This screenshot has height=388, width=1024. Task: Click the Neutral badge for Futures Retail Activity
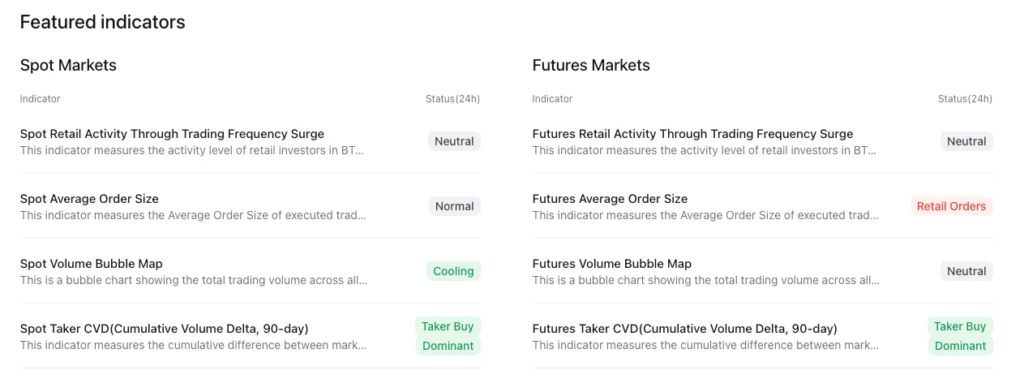point(967,141)
